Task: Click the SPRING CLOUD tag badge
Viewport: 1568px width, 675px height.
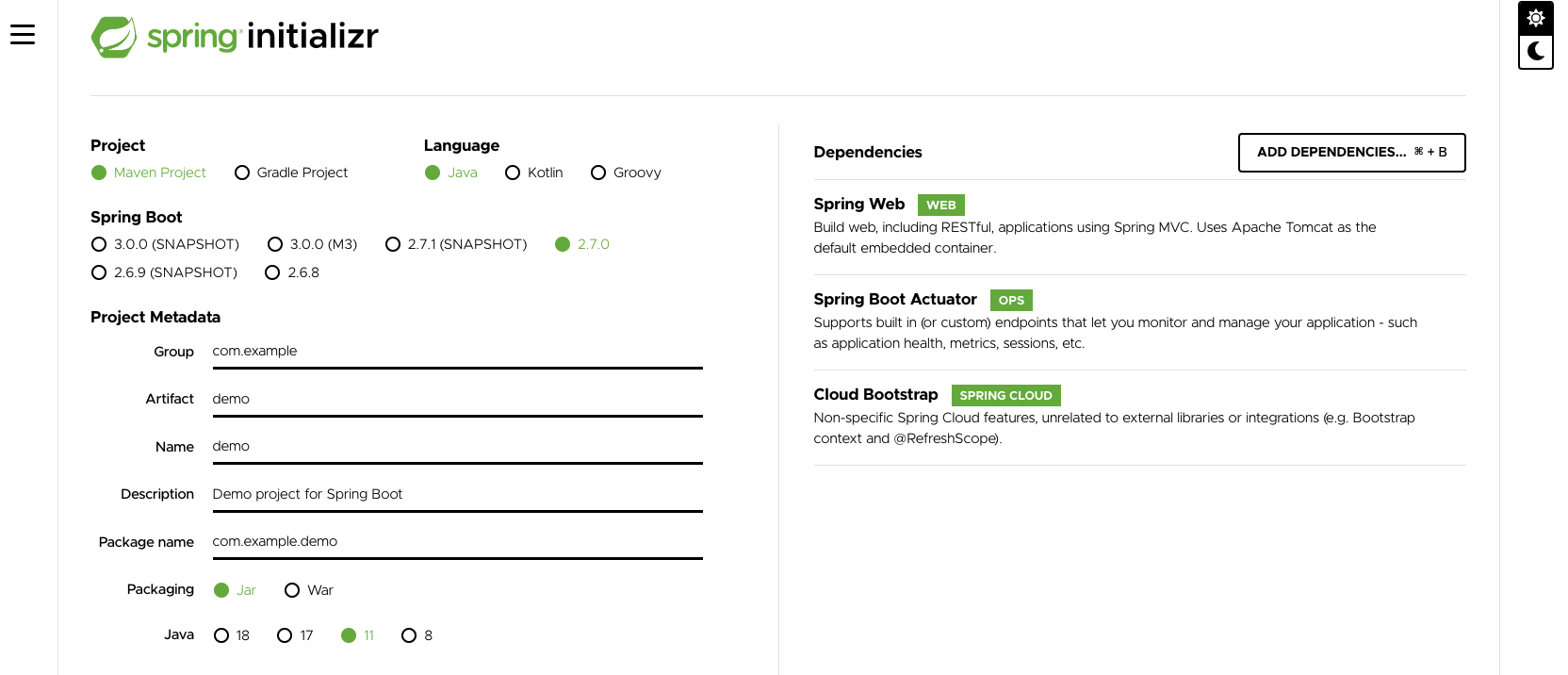Action: tap(1006, 395)
